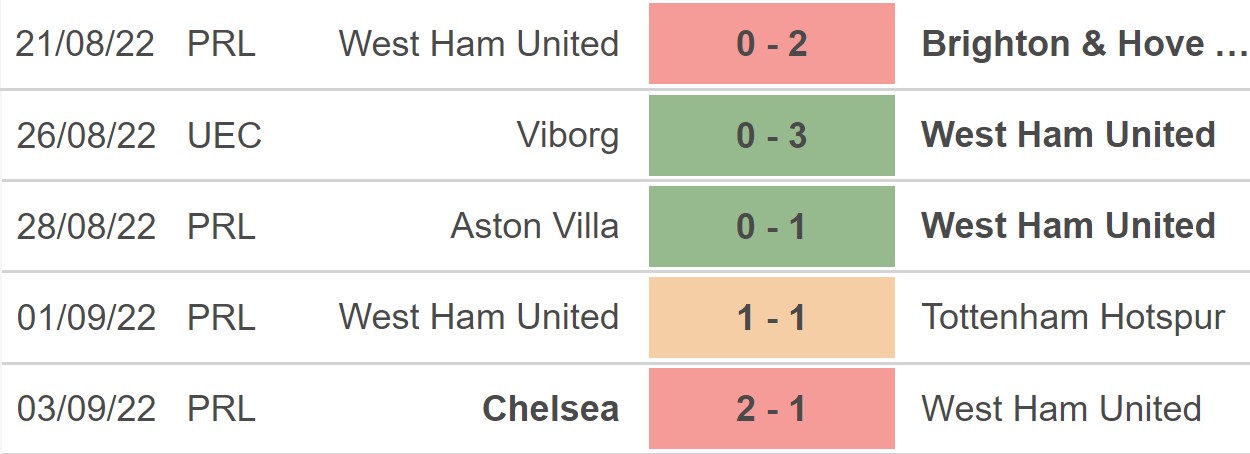The height and width of the screenshot is (454, 1250).
Task: Click the 1 - 1 draw score cell
Action: [771, 317]
